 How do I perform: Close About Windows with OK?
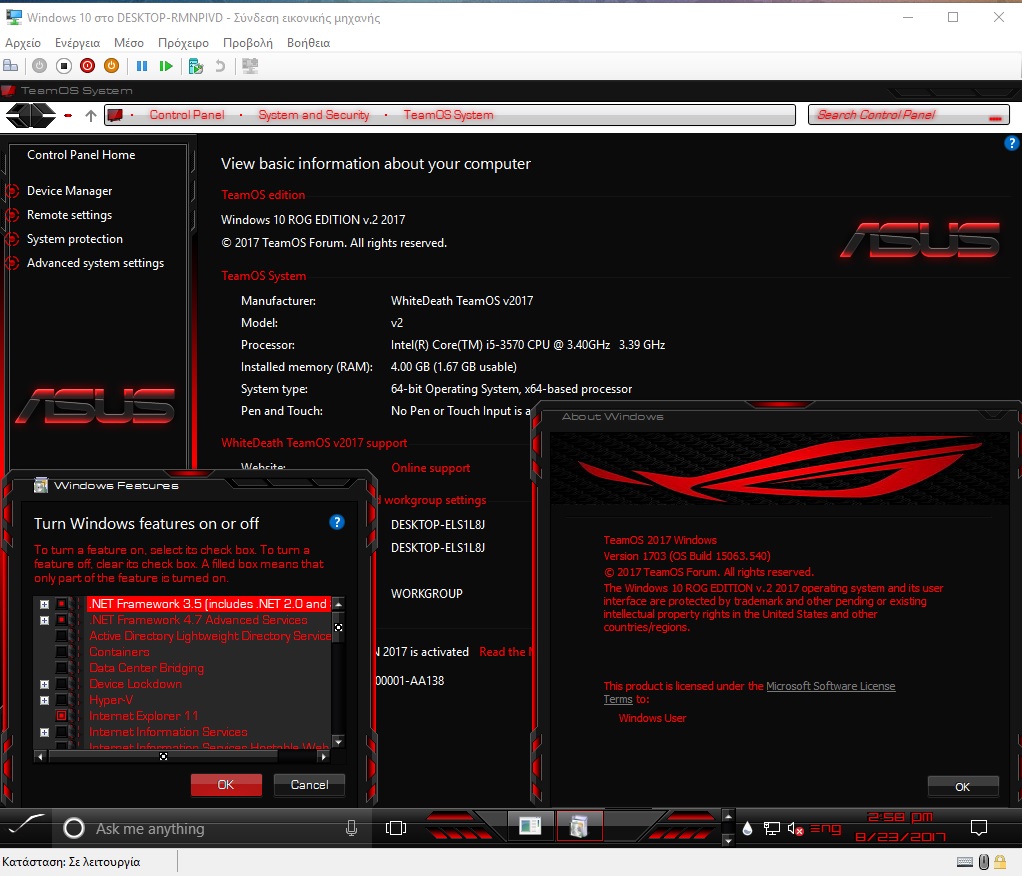pyautogui.click(x=963, y=787)
